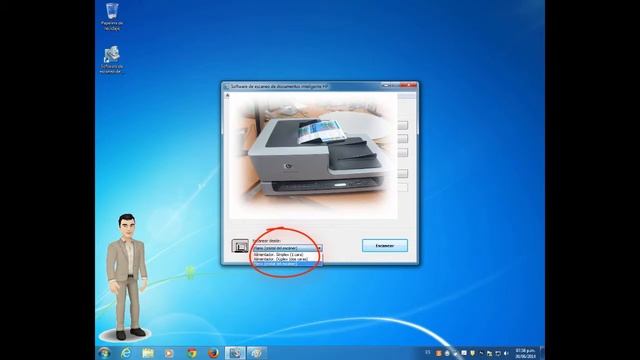Open the Windows Start menu
Image resolution: width=640 pixels, height=360 pixels.
[x=104, y=353]
